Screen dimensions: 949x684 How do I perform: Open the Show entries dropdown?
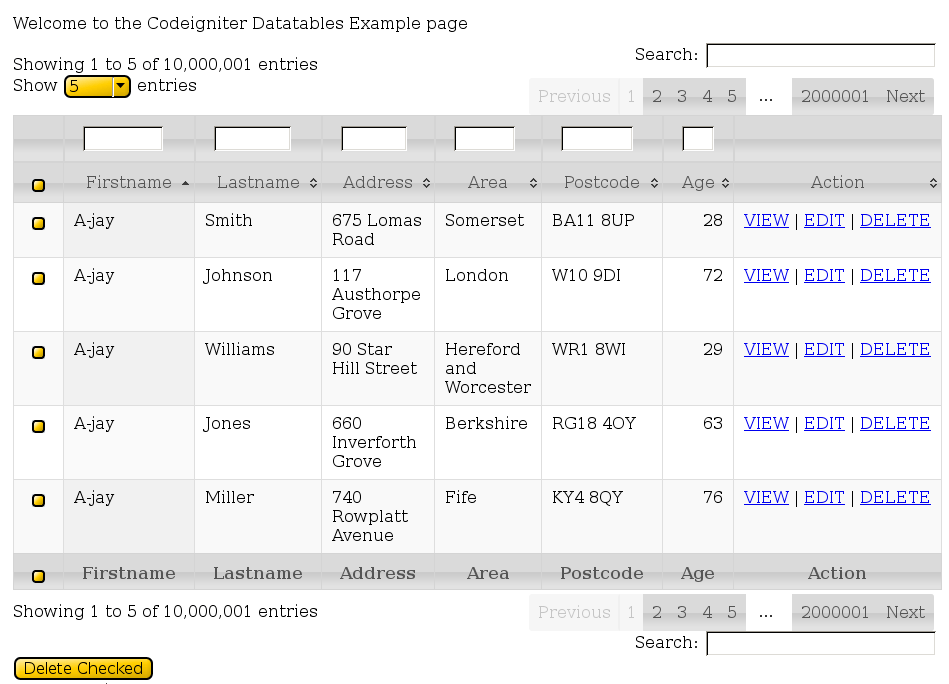[x=97, y=86]
